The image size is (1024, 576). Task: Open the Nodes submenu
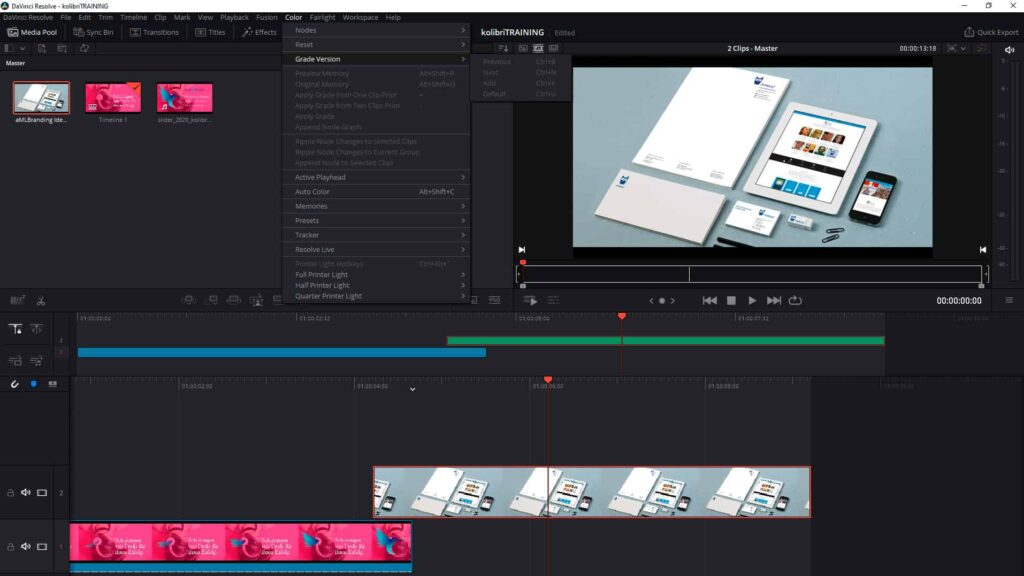click(376, 30)
